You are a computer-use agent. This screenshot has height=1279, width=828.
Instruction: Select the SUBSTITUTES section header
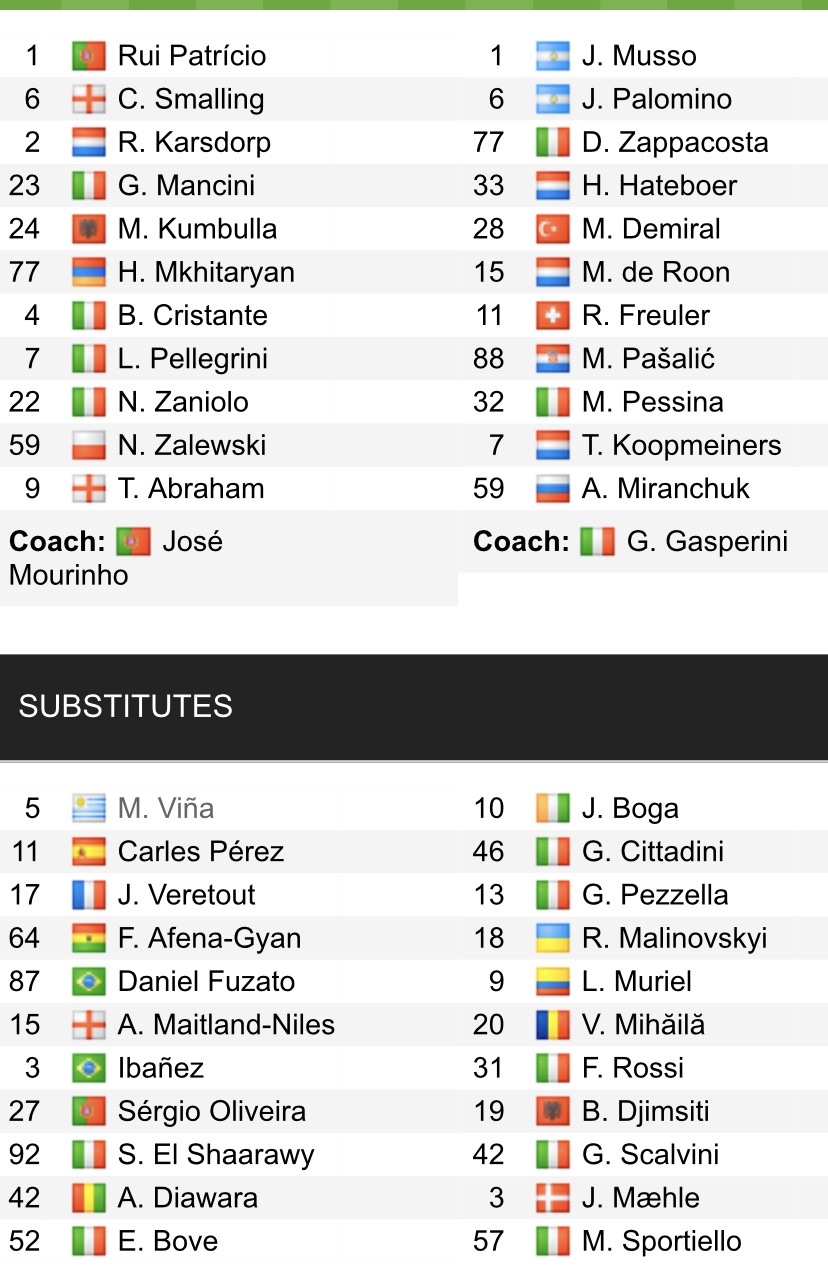pos(125,706)
